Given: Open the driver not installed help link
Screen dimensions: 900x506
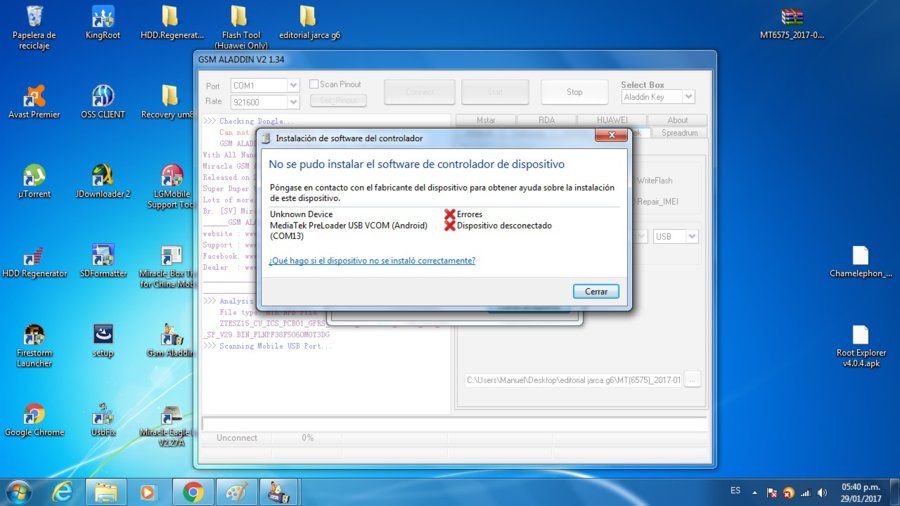Looking at the screenshot, I should coord(372,260).
